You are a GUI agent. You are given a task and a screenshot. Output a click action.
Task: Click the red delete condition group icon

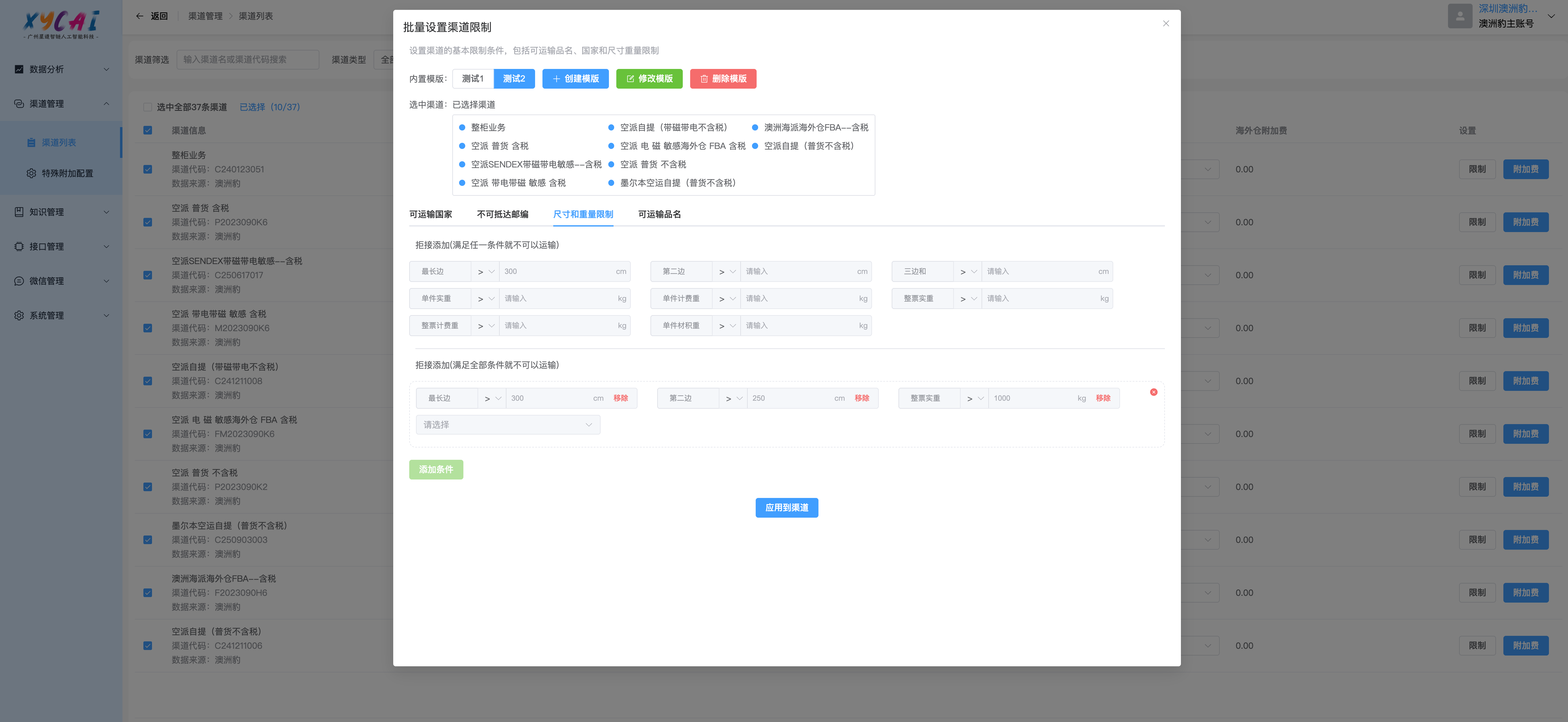pyautogui.click(x=1153, y=392)
